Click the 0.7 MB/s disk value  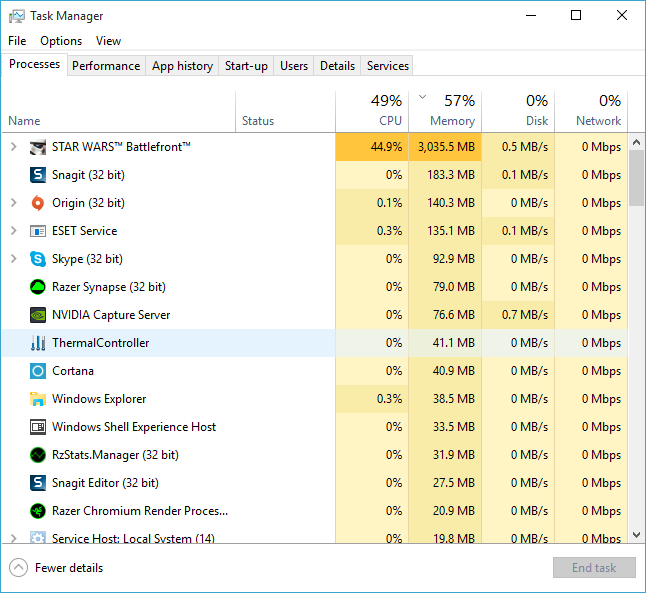point(525,315)
